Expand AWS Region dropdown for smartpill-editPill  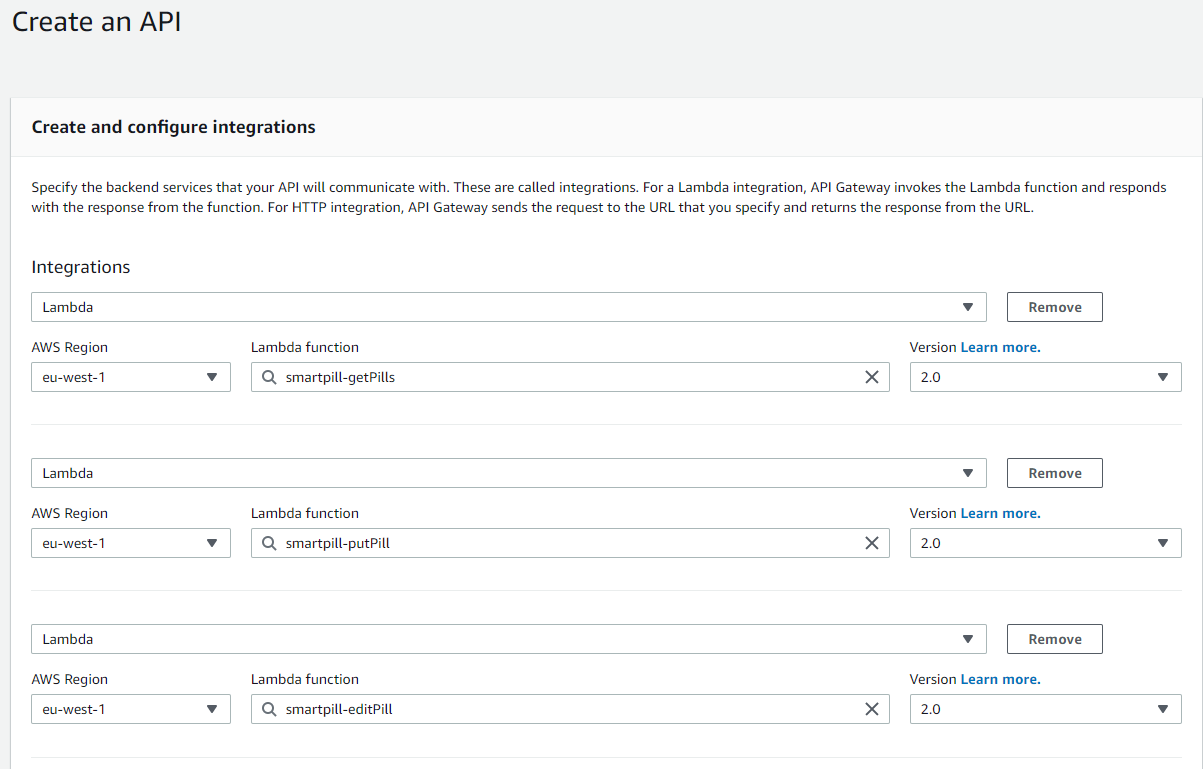click(130, 709)
